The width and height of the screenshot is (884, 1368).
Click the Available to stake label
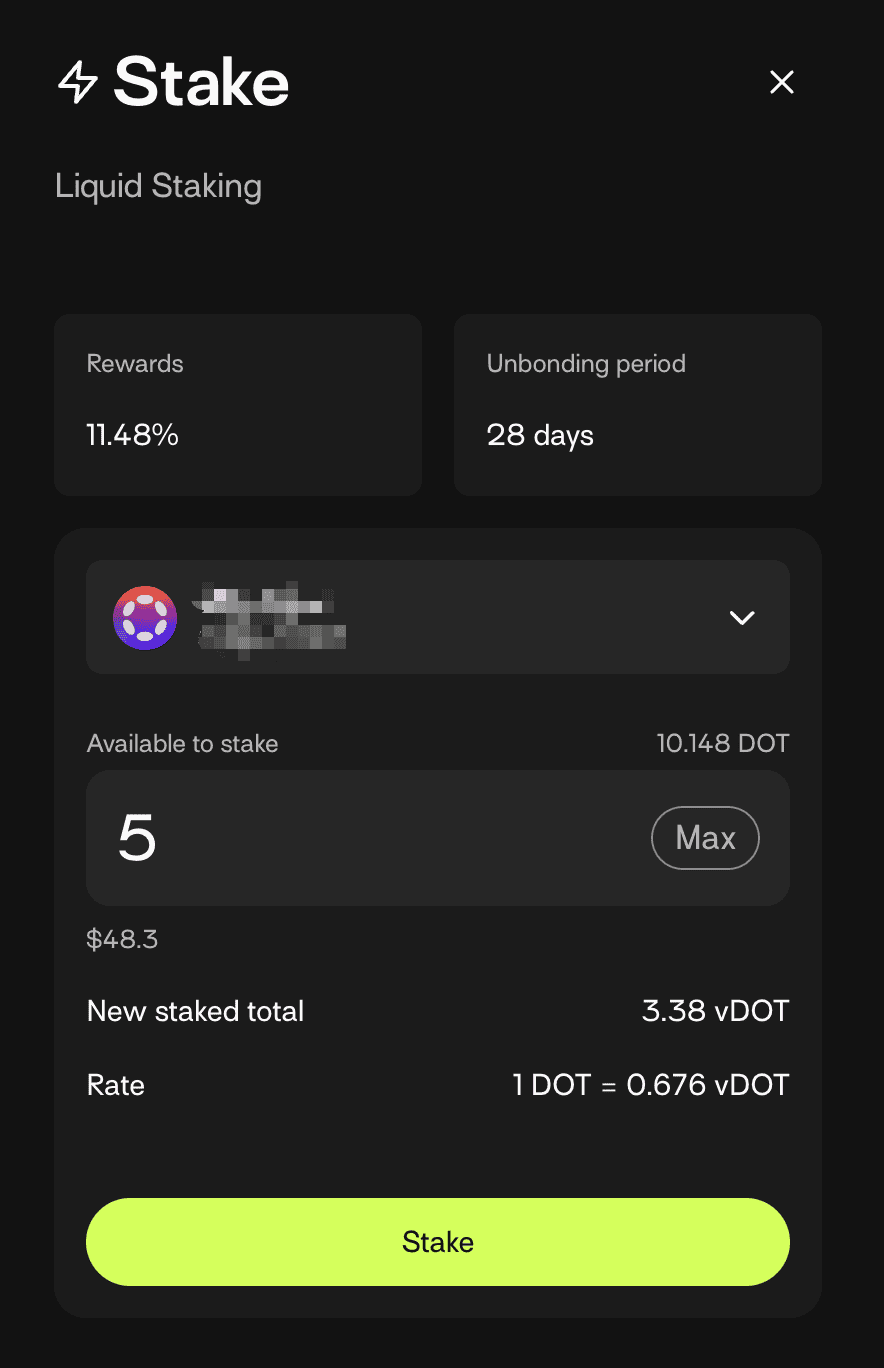182,744
